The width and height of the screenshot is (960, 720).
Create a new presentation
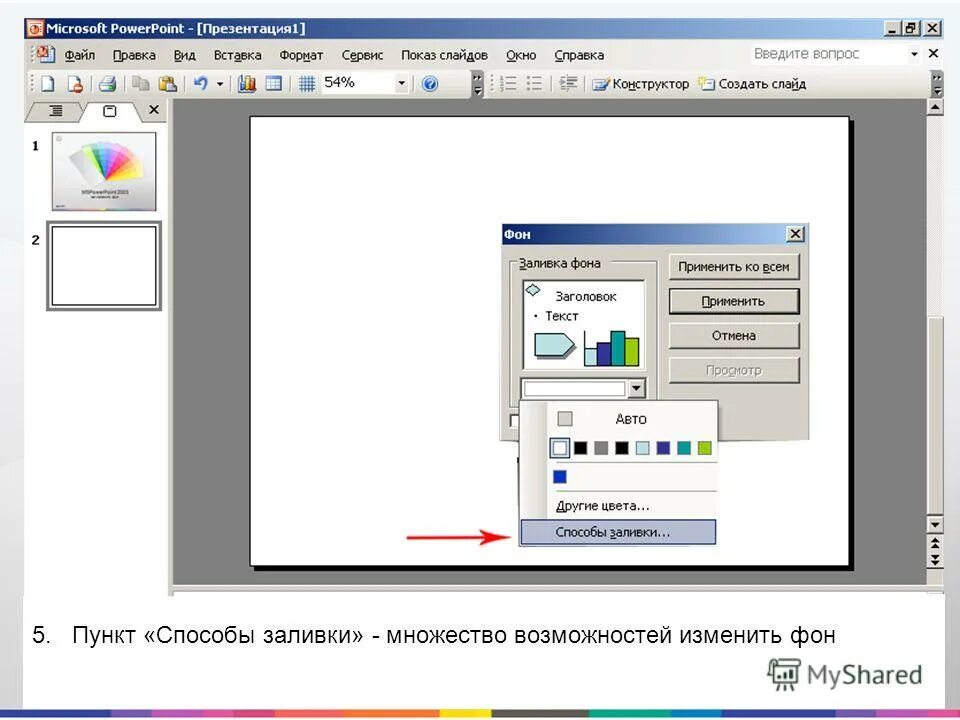pos(46,84)
